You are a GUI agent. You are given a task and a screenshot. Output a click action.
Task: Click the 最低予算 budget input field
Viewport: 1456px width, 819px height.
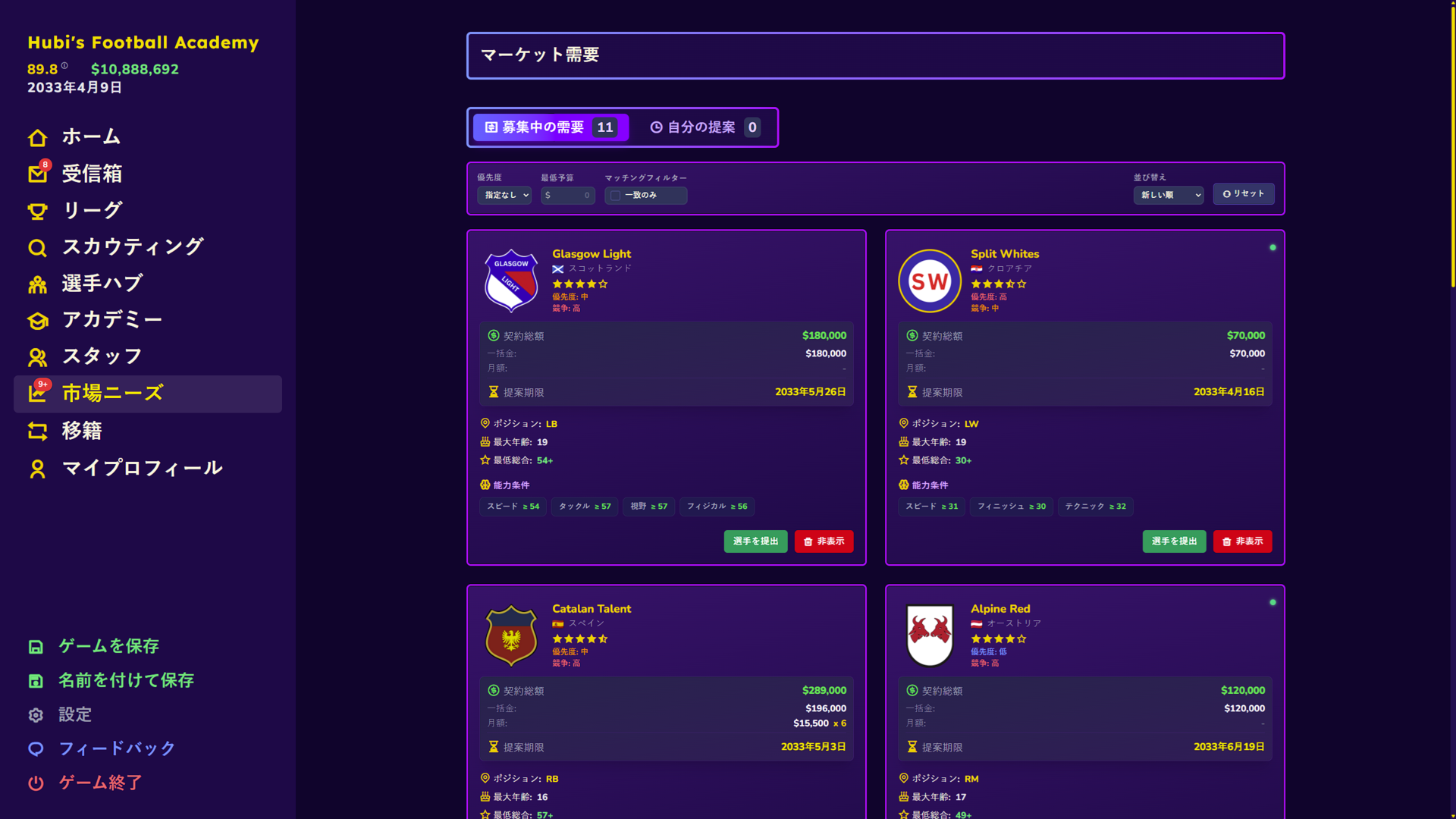(x=568, y=196)
